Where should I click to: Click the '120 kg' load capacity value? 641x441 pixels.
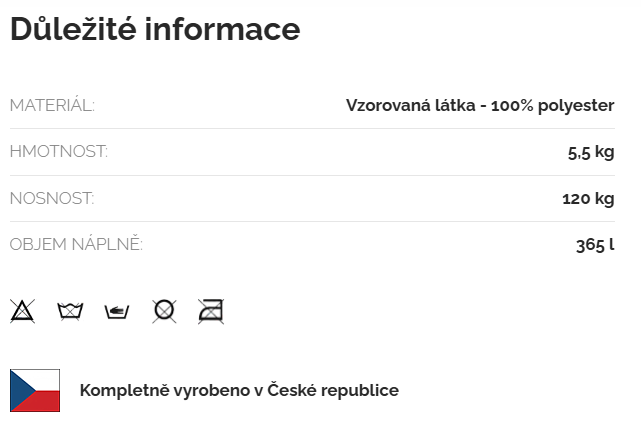point(588,198)
